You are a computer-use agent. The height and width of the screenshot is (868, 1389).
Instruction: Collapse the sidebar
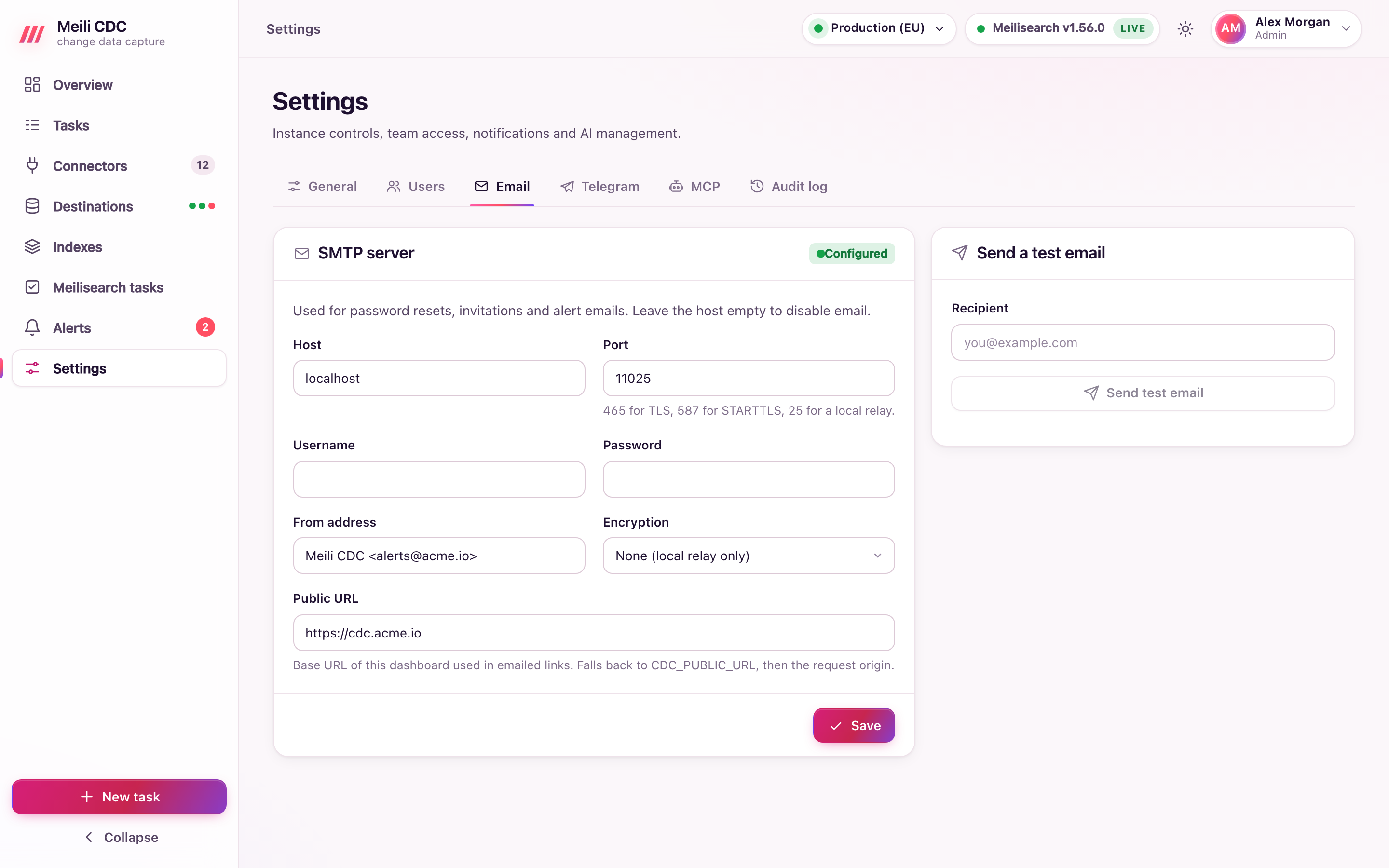click(x=121, y=837)
